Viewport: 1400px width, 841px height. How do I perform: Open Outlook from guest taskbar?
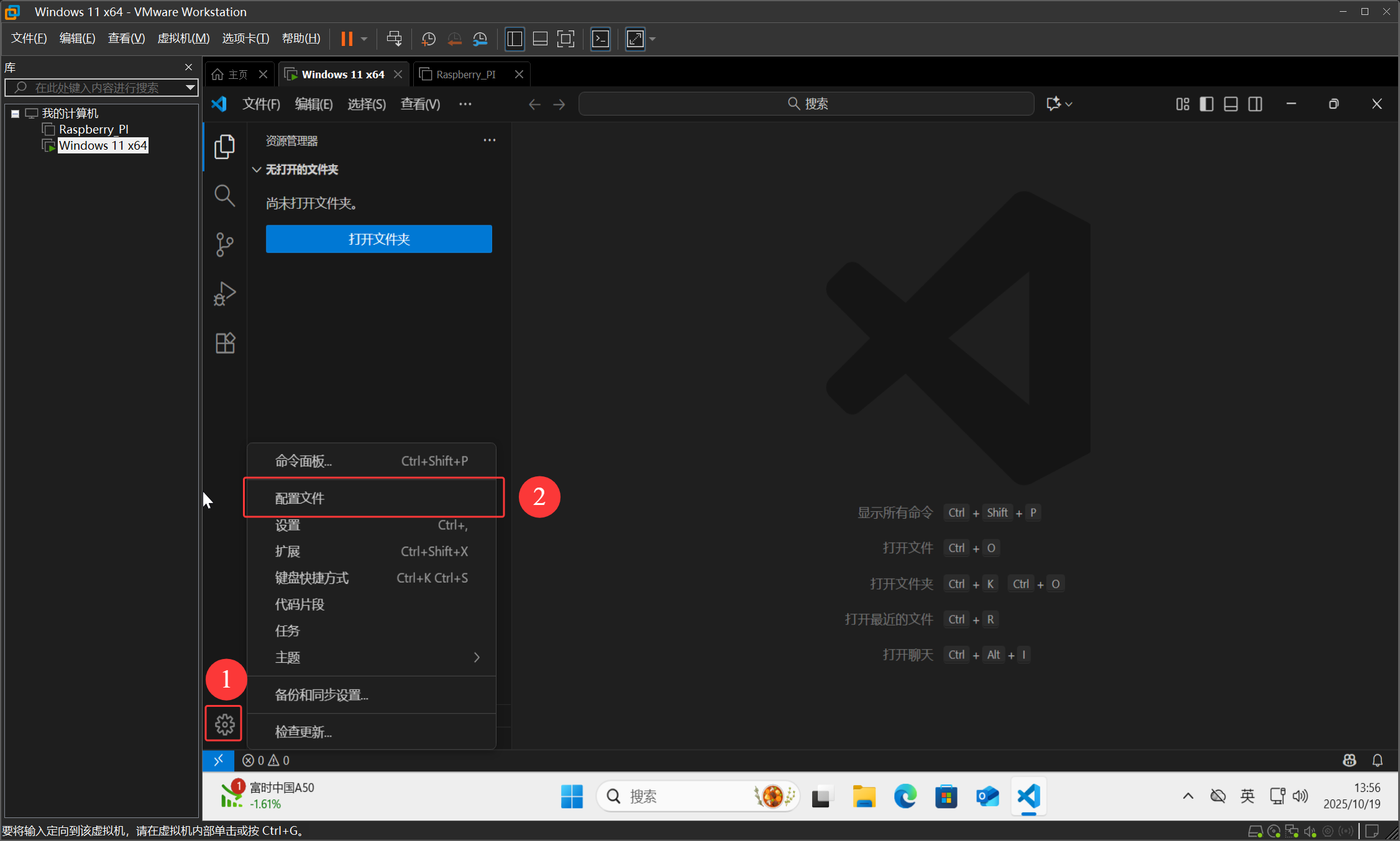click(x=987, y=796)
